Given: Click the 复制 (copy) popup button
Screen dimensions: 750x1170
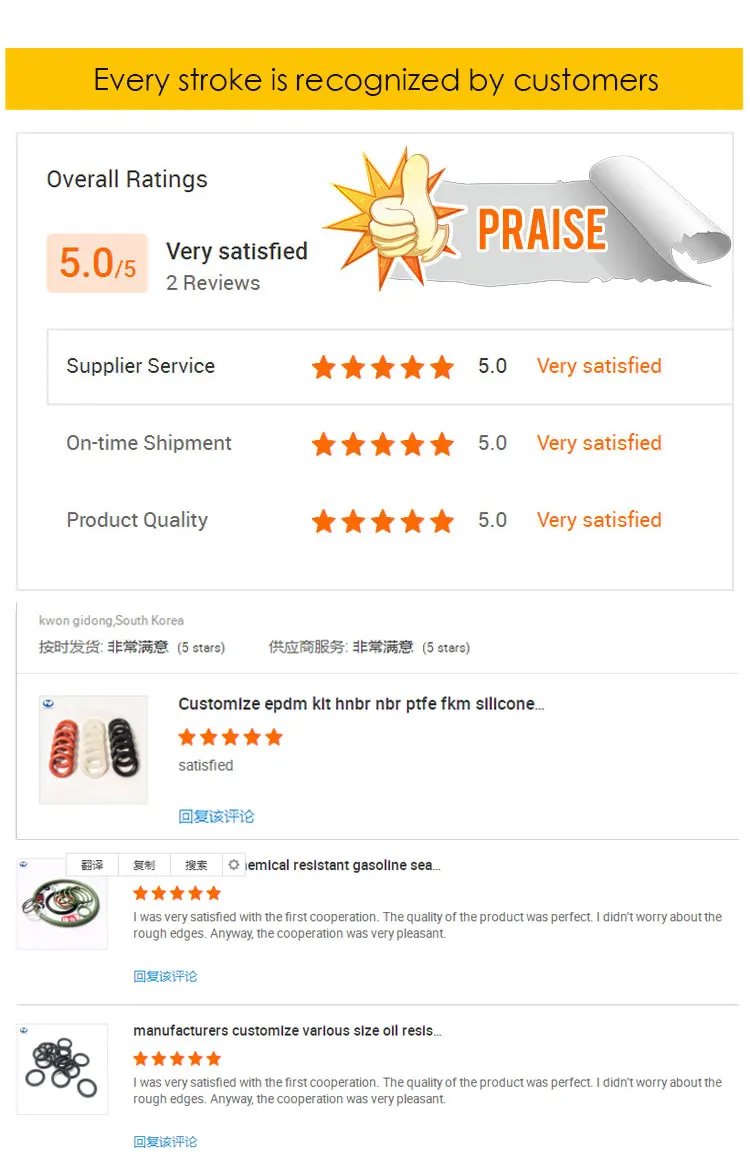Looking at the screenshot, I should pyautogui.click(x=144, y=865).
